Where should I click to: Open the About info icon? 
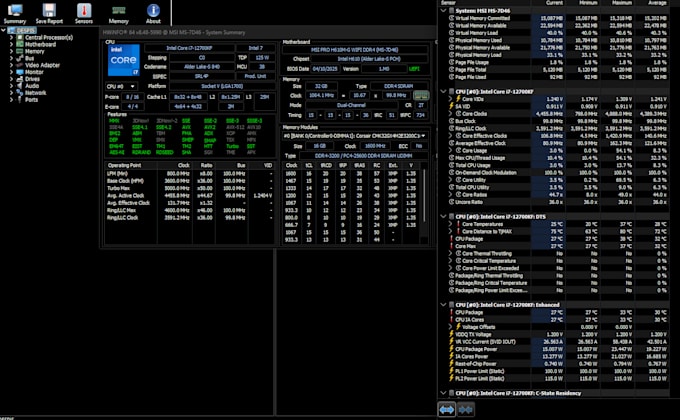[x=153, y=13]
